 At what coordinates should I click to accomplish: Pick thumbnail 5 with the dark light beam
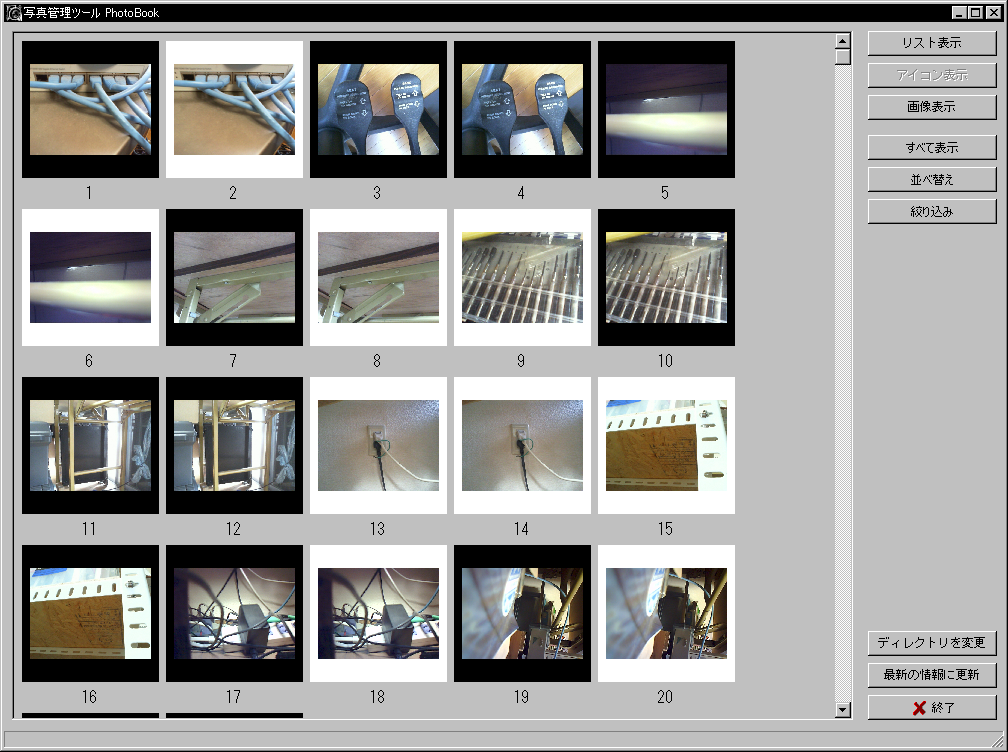click(666, 109)
